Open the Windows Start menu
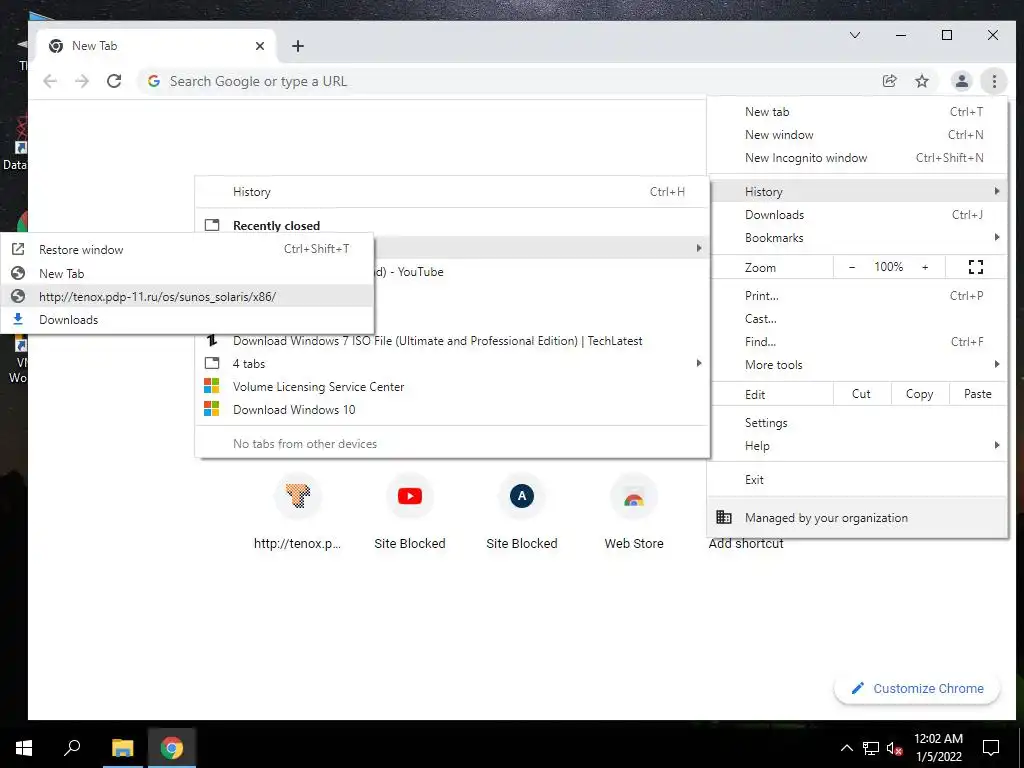Viewport: 1024px width, 768px height. point(24,748)
